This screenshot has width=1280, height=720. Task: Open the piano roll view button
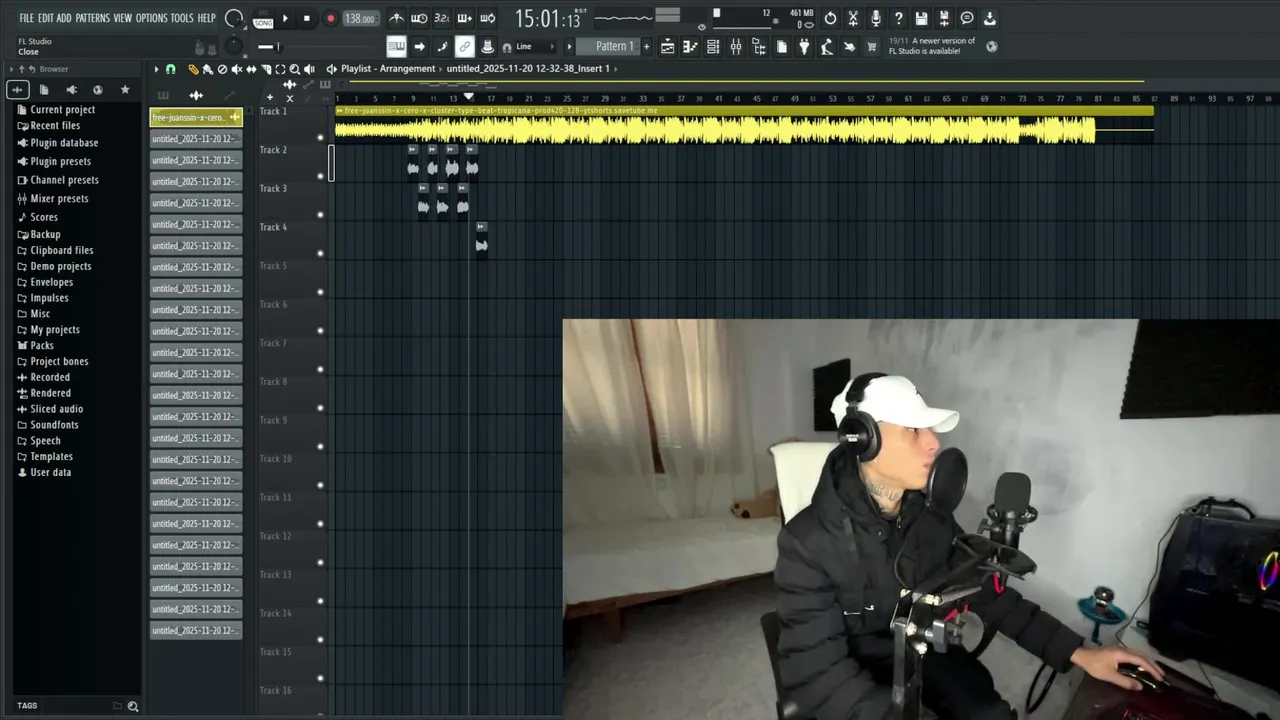point(691,46)
